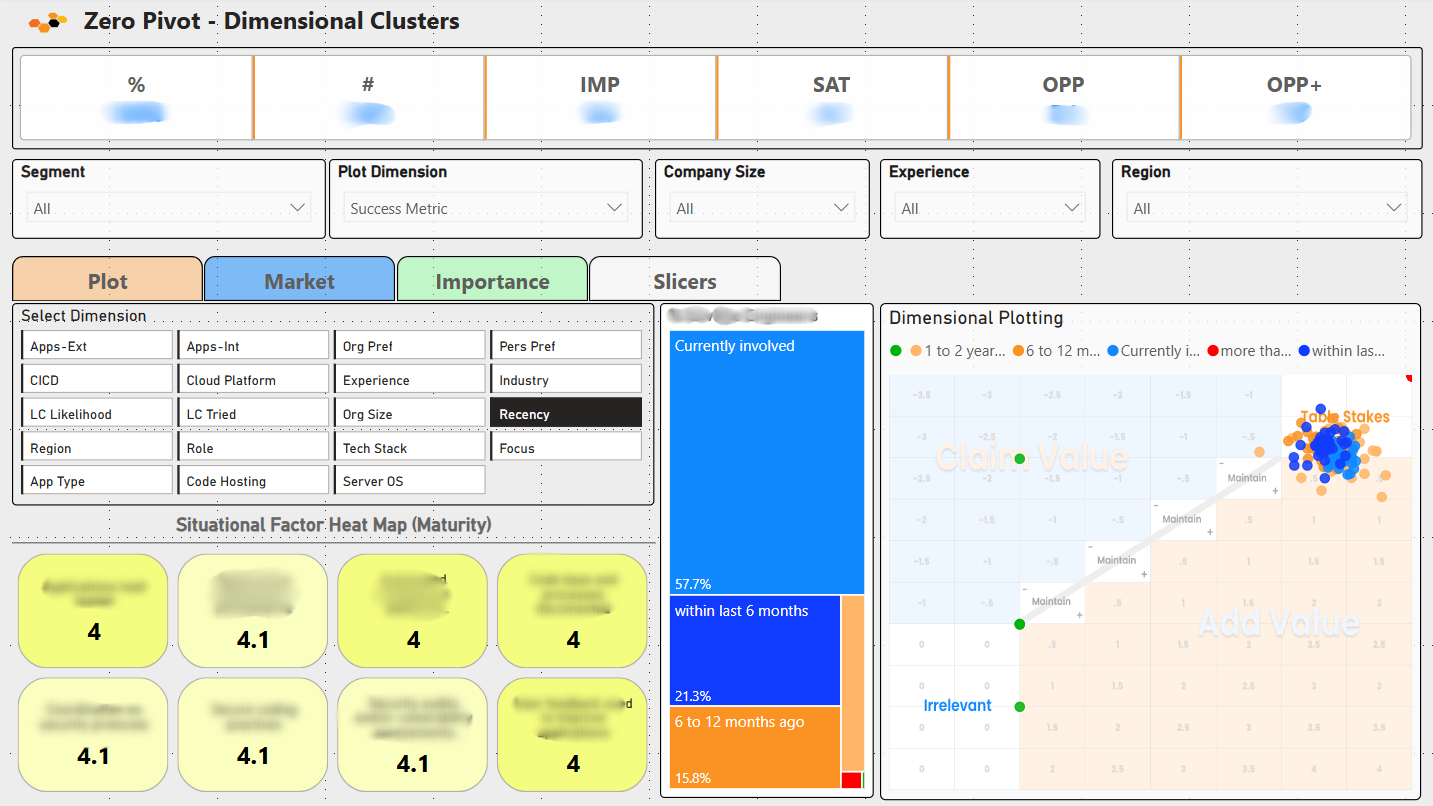1433x806 pixels.
Task: Open the Segment dropdown
Action: click(x=168, y=208)
